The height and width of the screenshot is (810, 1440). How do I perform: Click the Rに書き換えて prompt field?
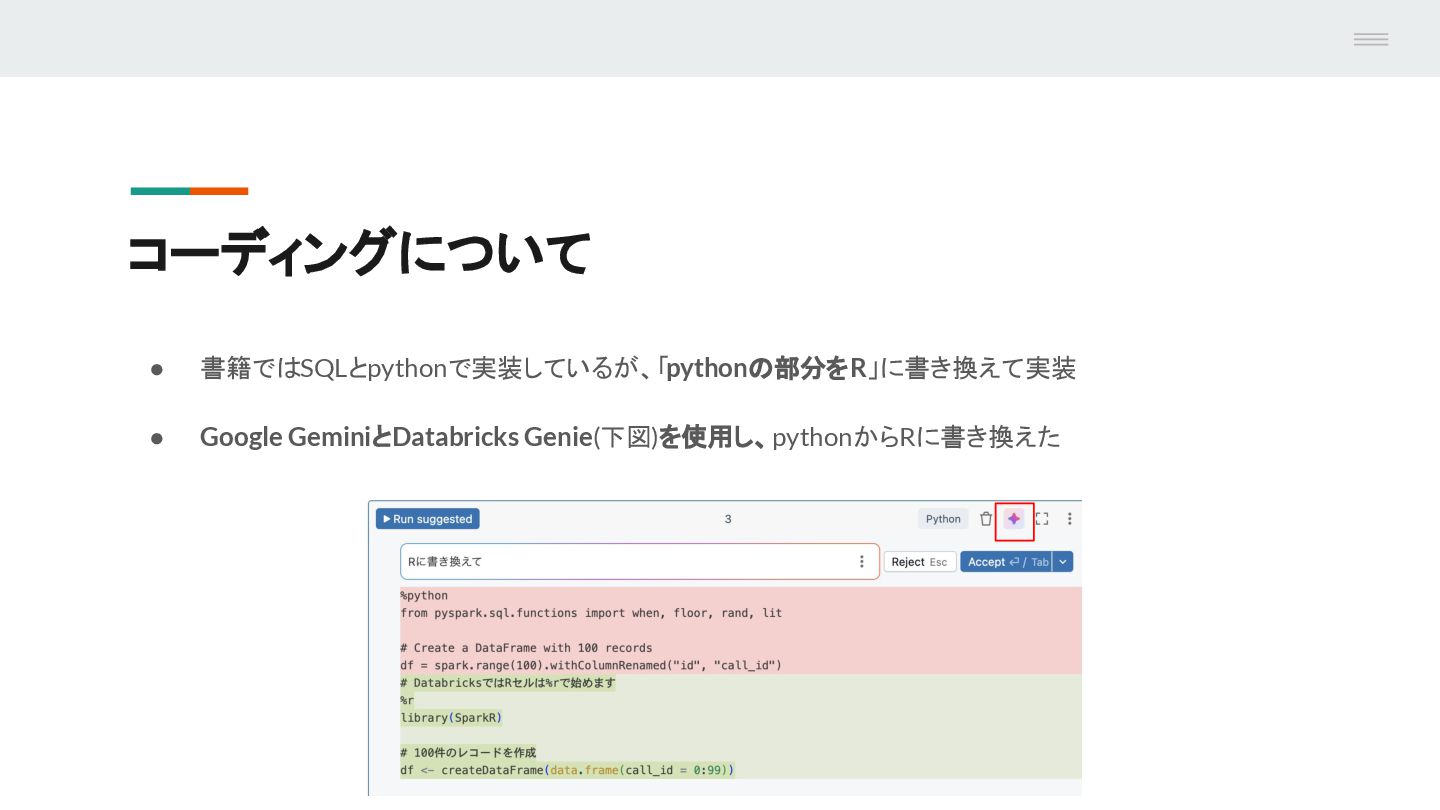click(x=640, y=562)
